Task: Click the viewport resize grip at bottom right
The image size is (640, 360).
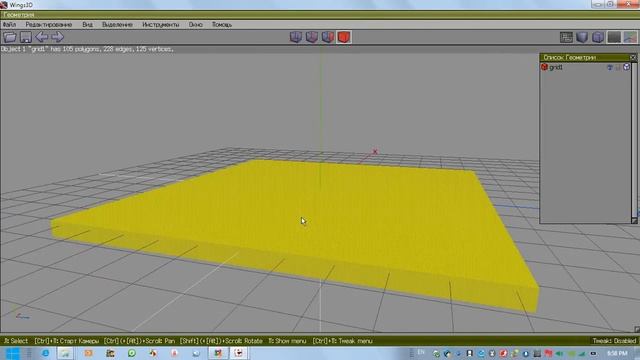Action: 637,329
